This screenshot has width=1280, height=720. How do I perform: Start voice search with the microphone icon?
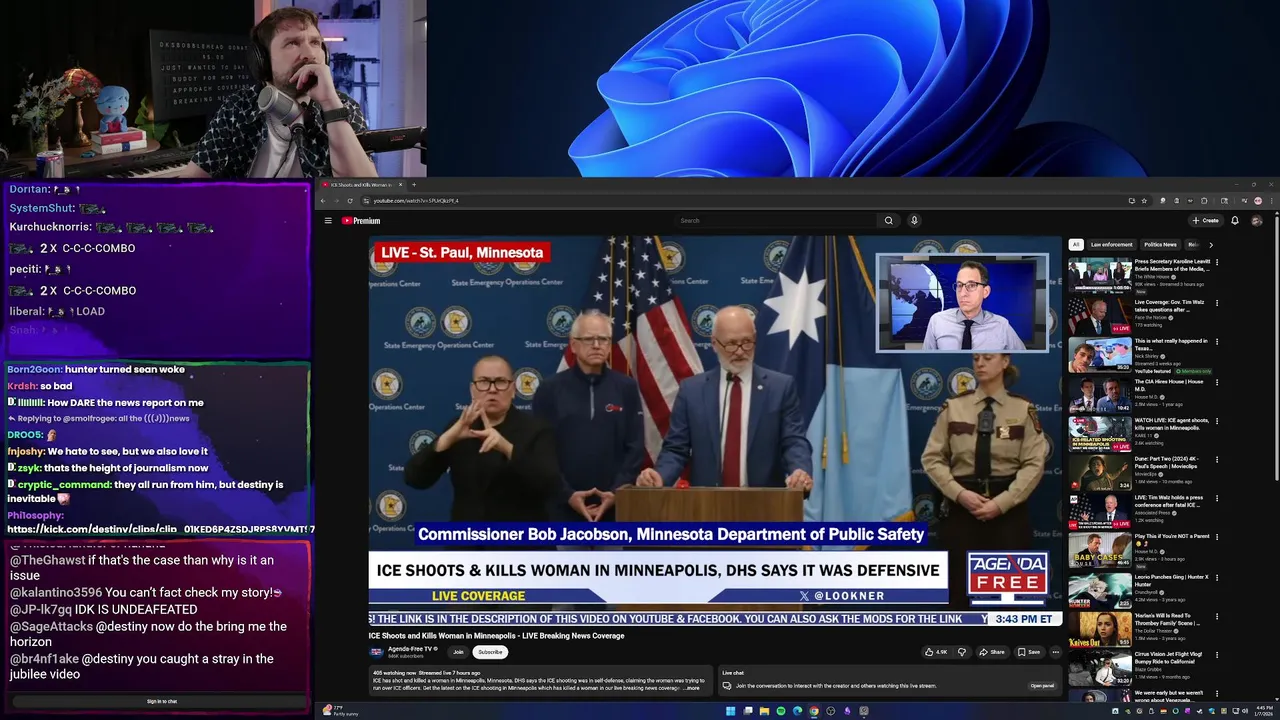pyautogui.click(x=914, y=221)
